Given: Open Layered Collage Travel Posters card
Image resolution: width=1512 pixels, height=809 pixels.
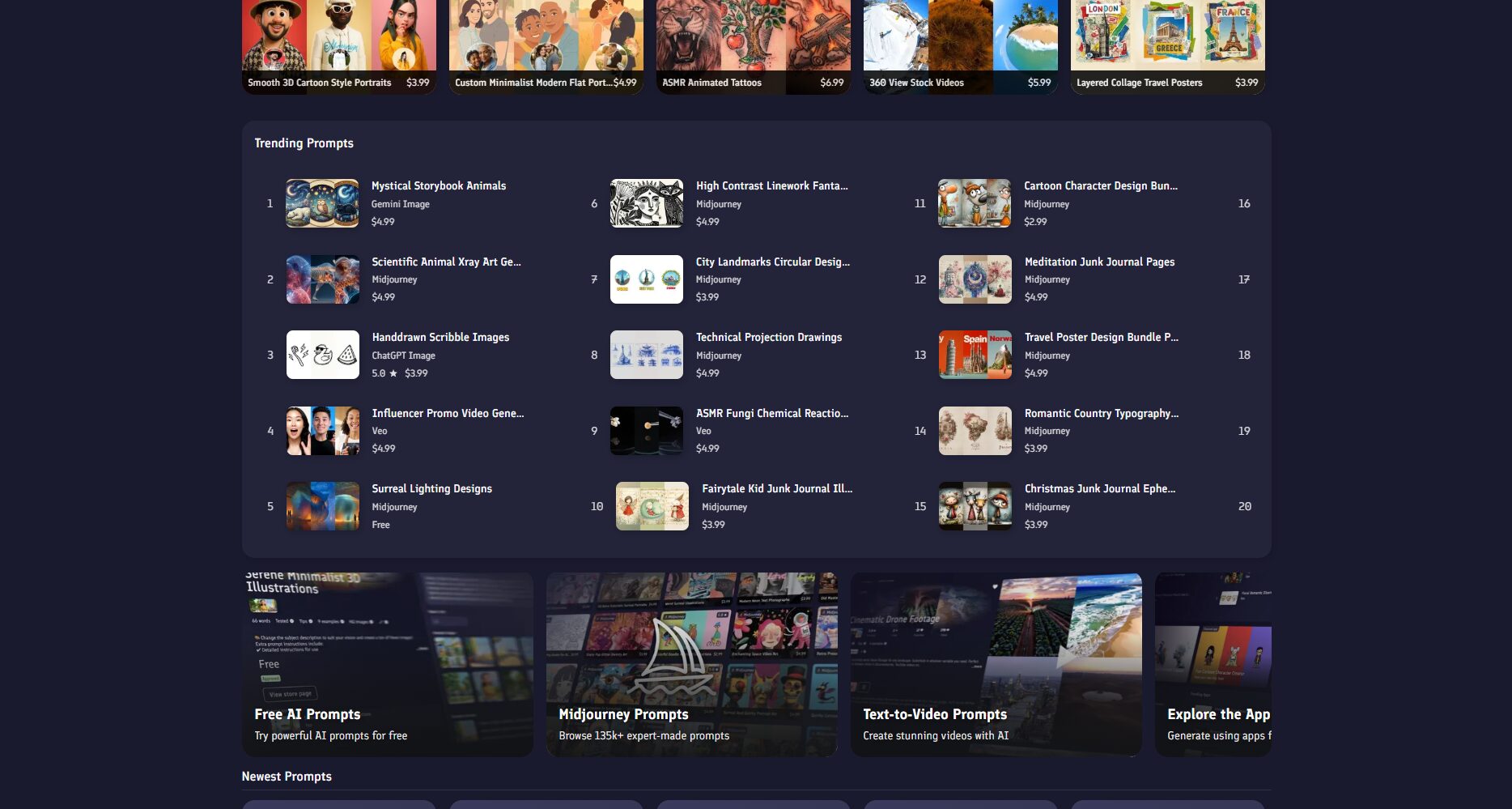Looking at the screenshot, I should tap(1168, 46).
